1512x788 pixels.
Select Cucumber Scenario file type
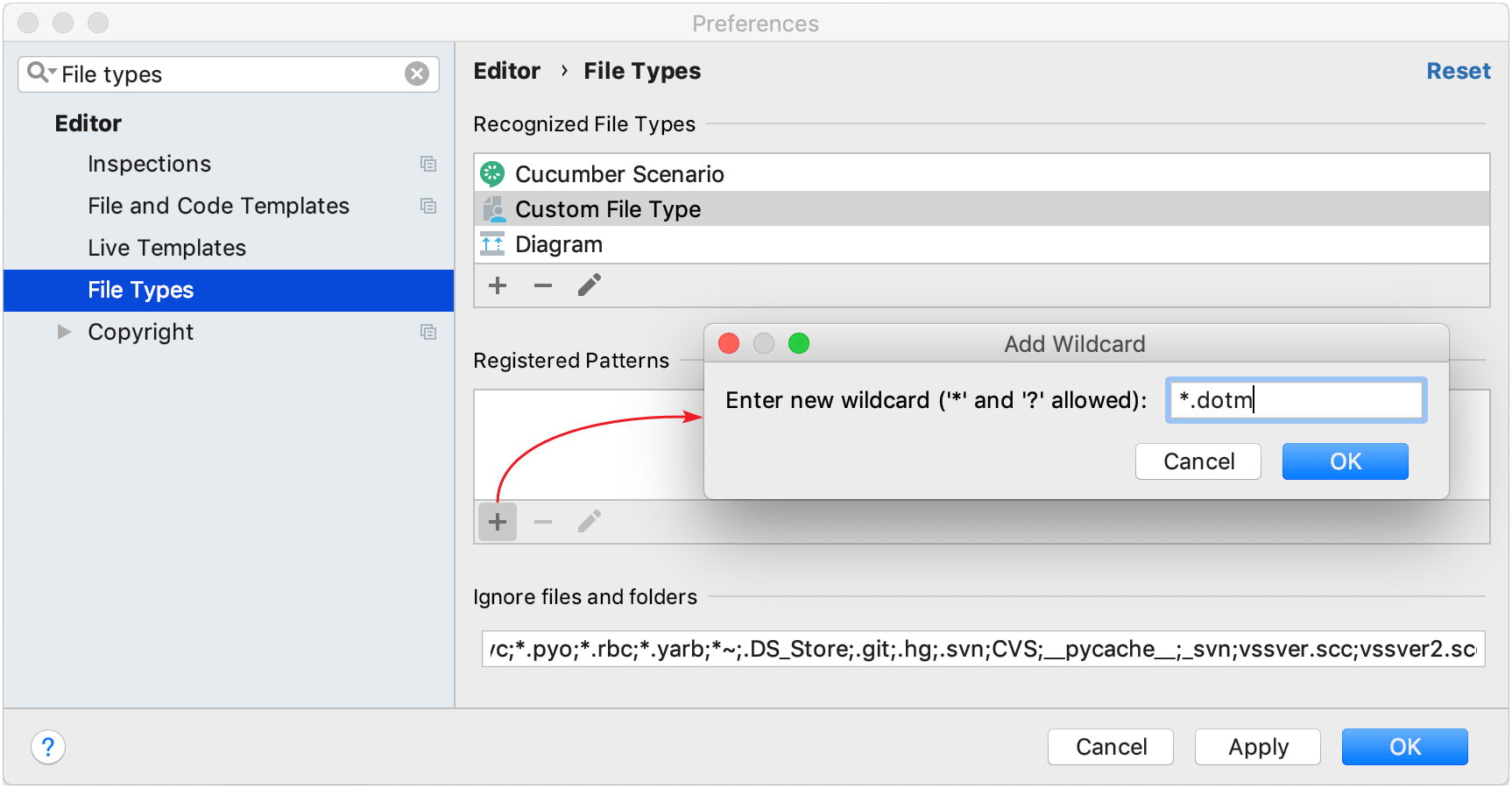click(x=619, y=174)
